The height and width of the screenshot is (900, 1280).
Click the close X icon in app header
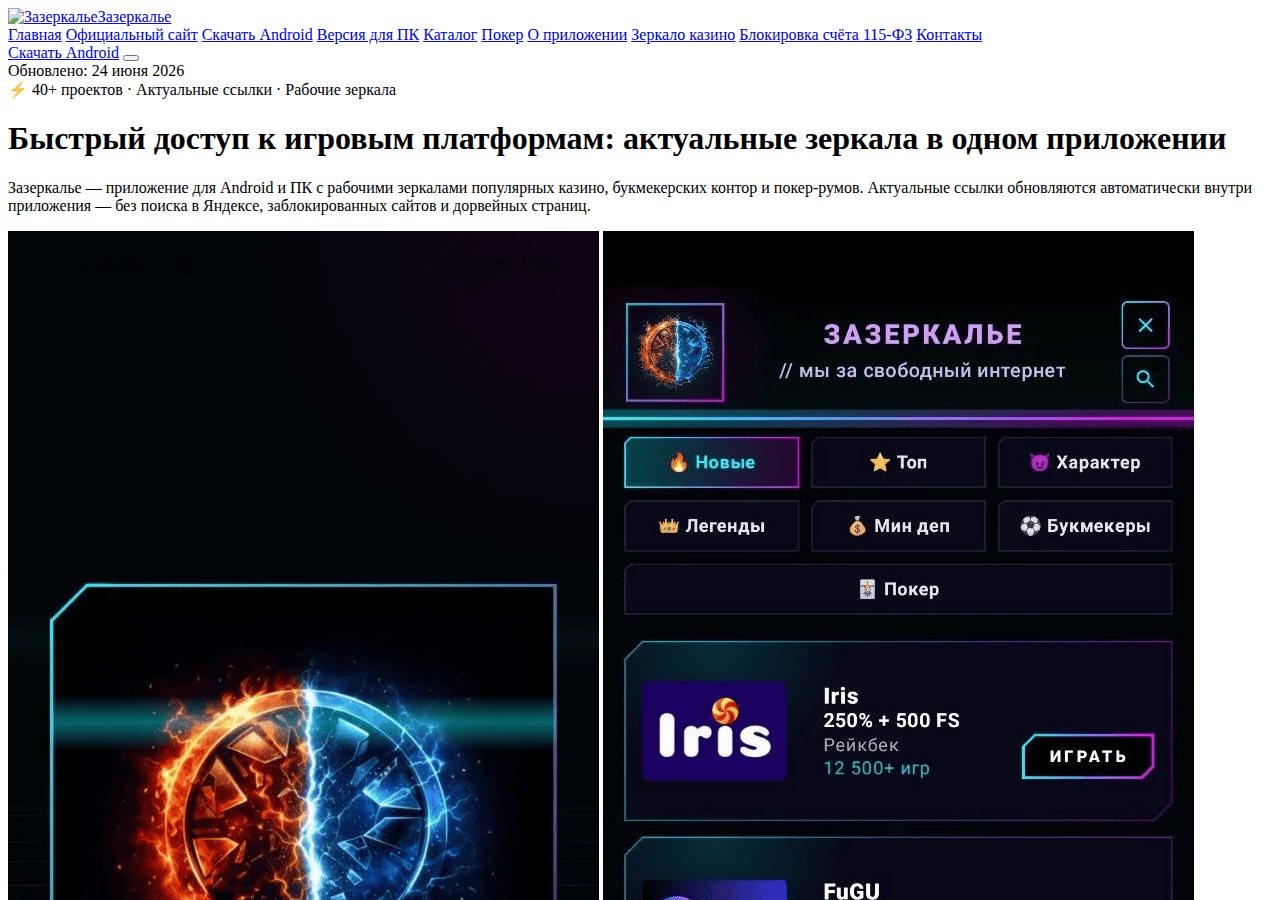coord(1146,325)
